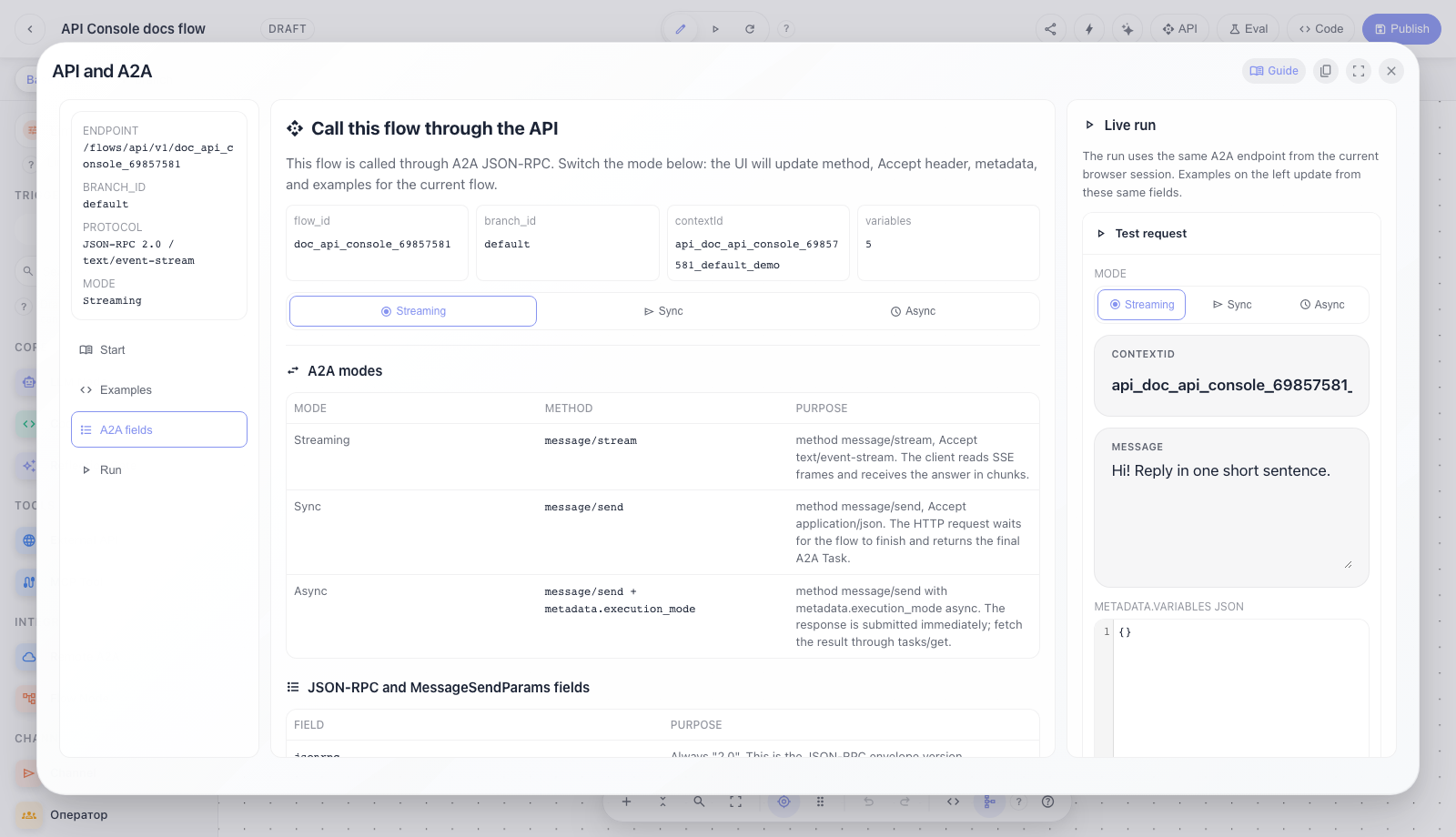
Task: Click the refresh icon in top center toolbar
Action: pos(750,29)
